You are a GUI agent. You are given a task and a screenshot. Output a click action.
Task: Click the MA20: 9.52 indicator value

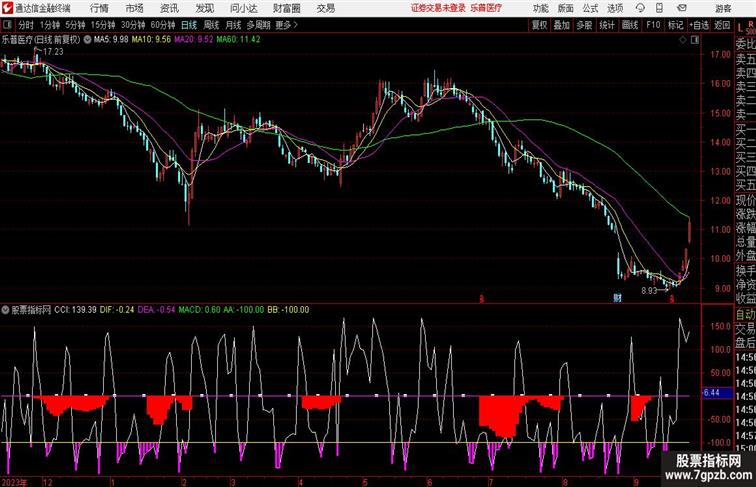(193, 40)
